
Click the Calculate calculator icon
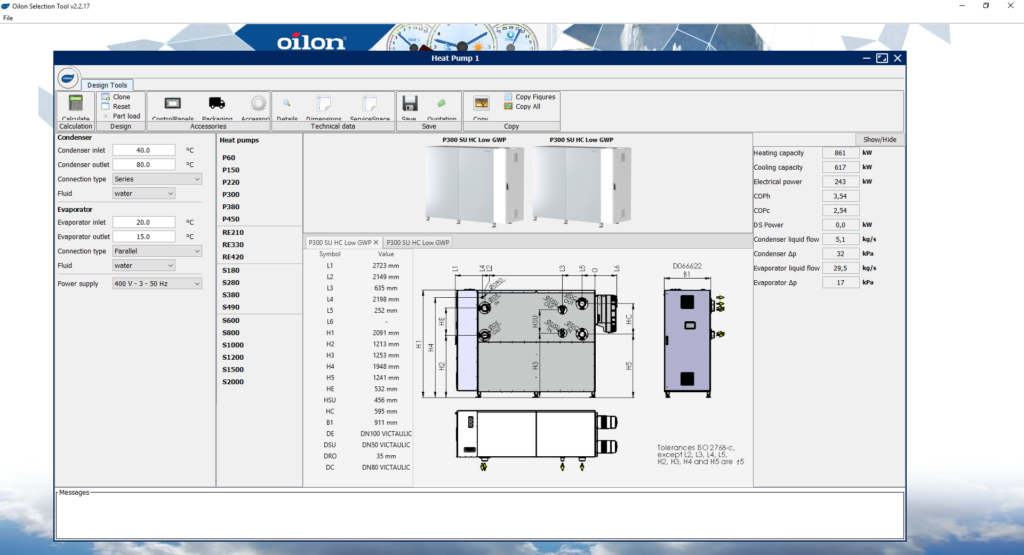[x=76, y=104]
